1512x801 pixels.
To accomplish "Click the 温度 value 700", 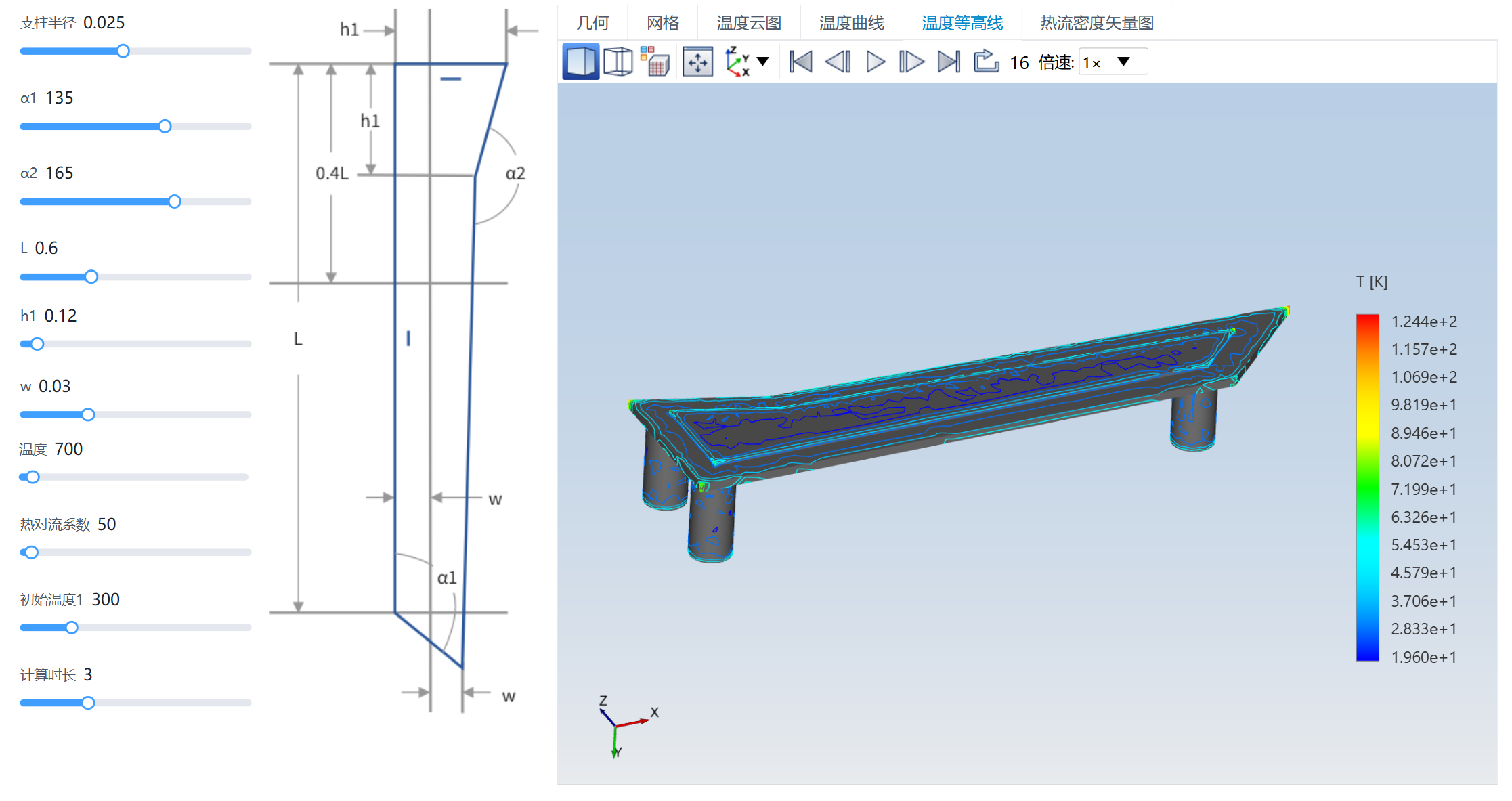I will [x=68, y=449].
